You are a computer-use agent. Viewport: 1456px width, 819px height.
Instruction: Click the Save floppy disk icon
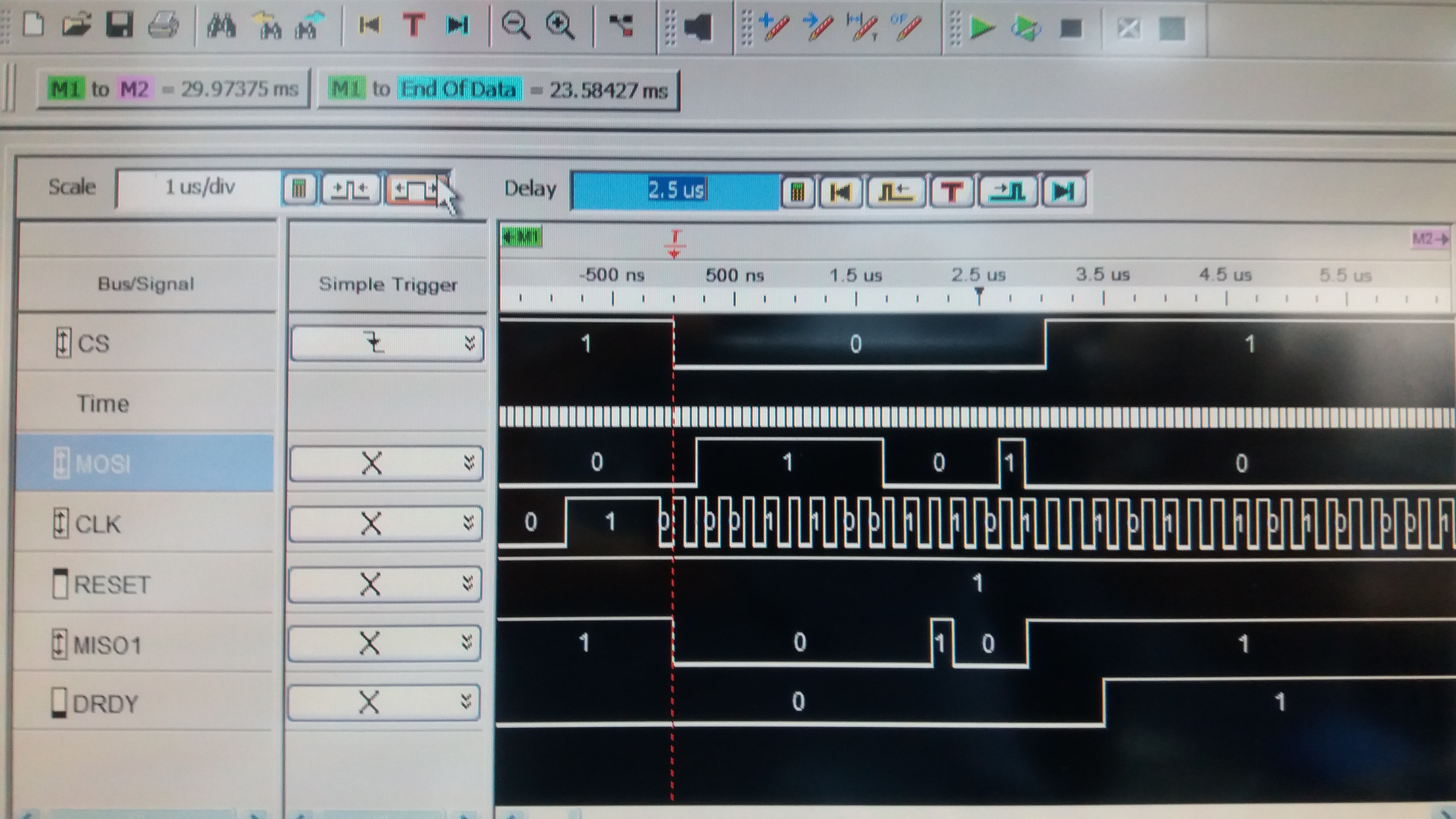(119, 25)
